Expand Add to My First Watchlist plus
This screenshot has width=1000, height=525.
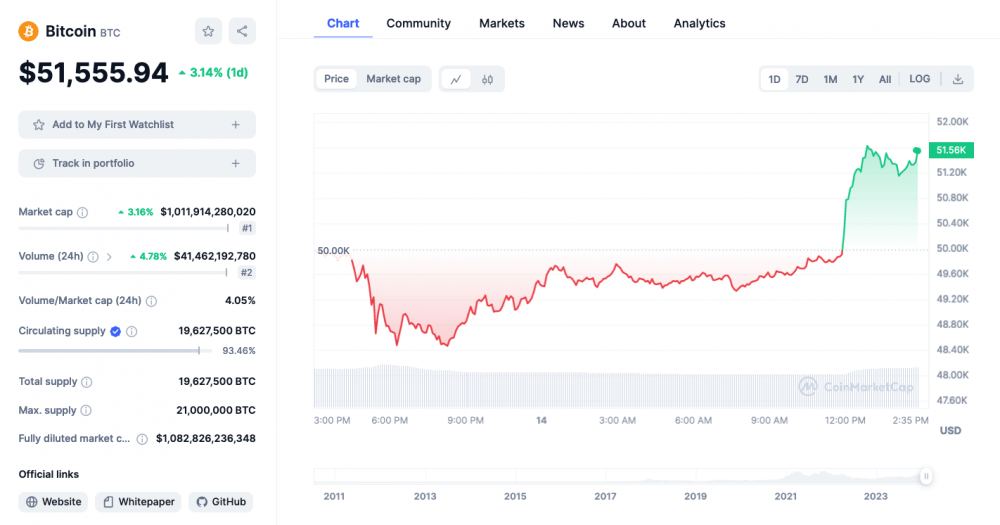(x=236, y=125)
